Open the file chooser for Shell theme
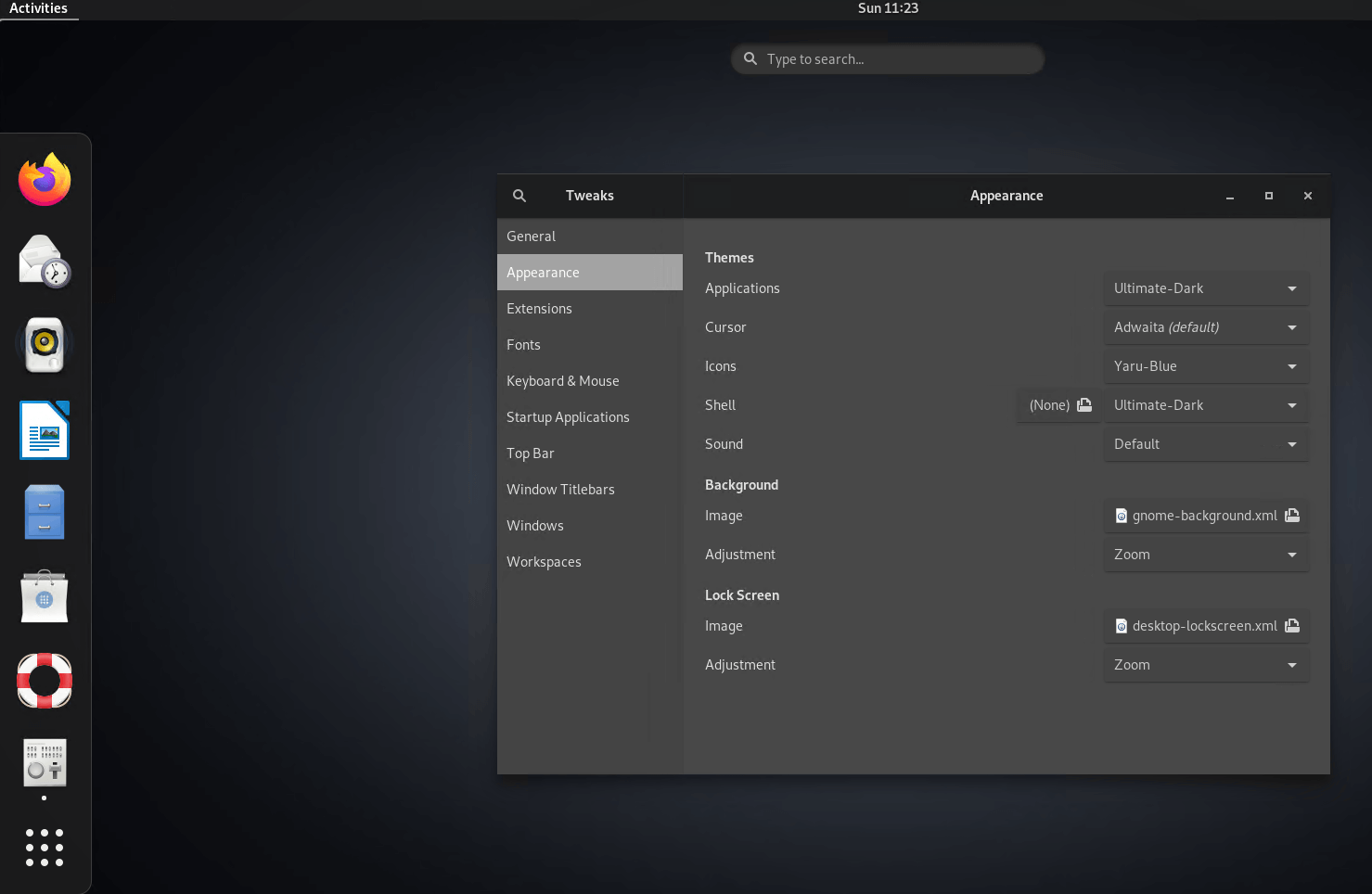This screenshot has height=894, width=1372. point(1083,404)
